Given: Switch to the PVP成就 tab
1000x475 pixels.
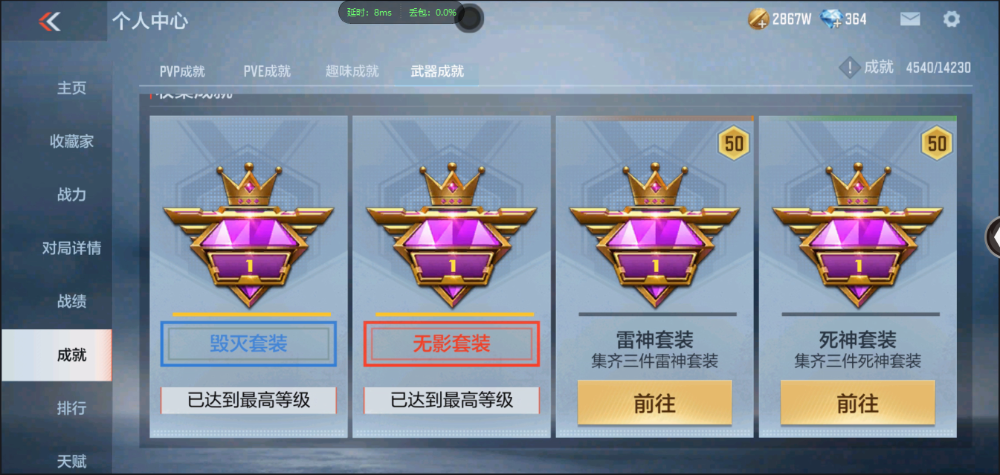Looking at the screenshot, I should point(182,71).
